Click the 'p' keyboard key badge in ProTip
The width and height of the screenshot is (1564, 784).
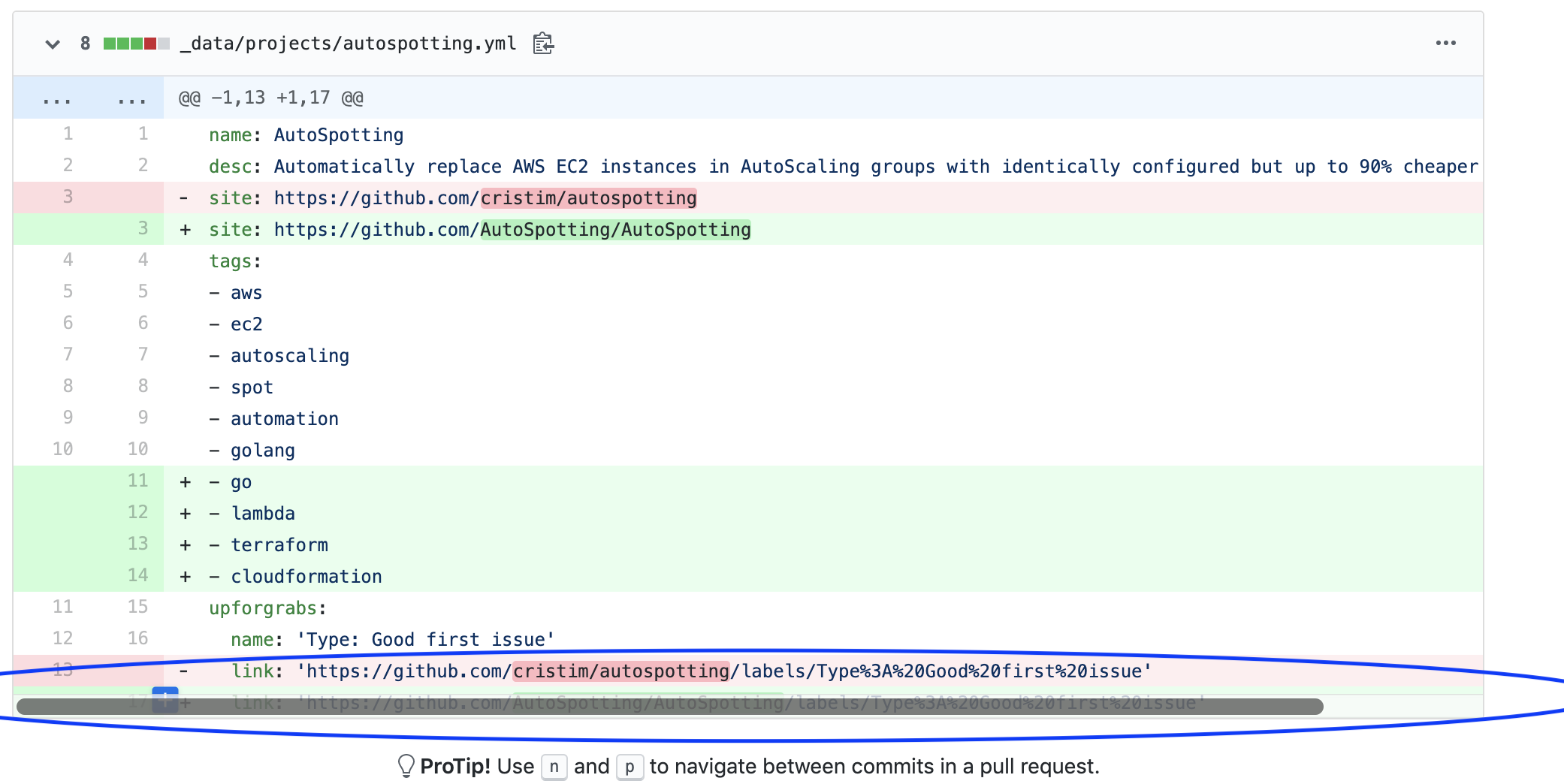(630, 767)
